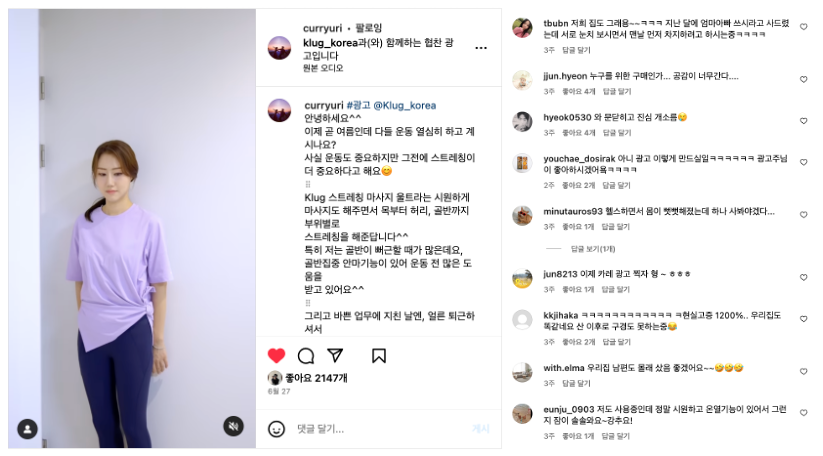Viewport: 823px width, 456px height.
Task: Share post via paper plane icon
Action: coord(335,355)
